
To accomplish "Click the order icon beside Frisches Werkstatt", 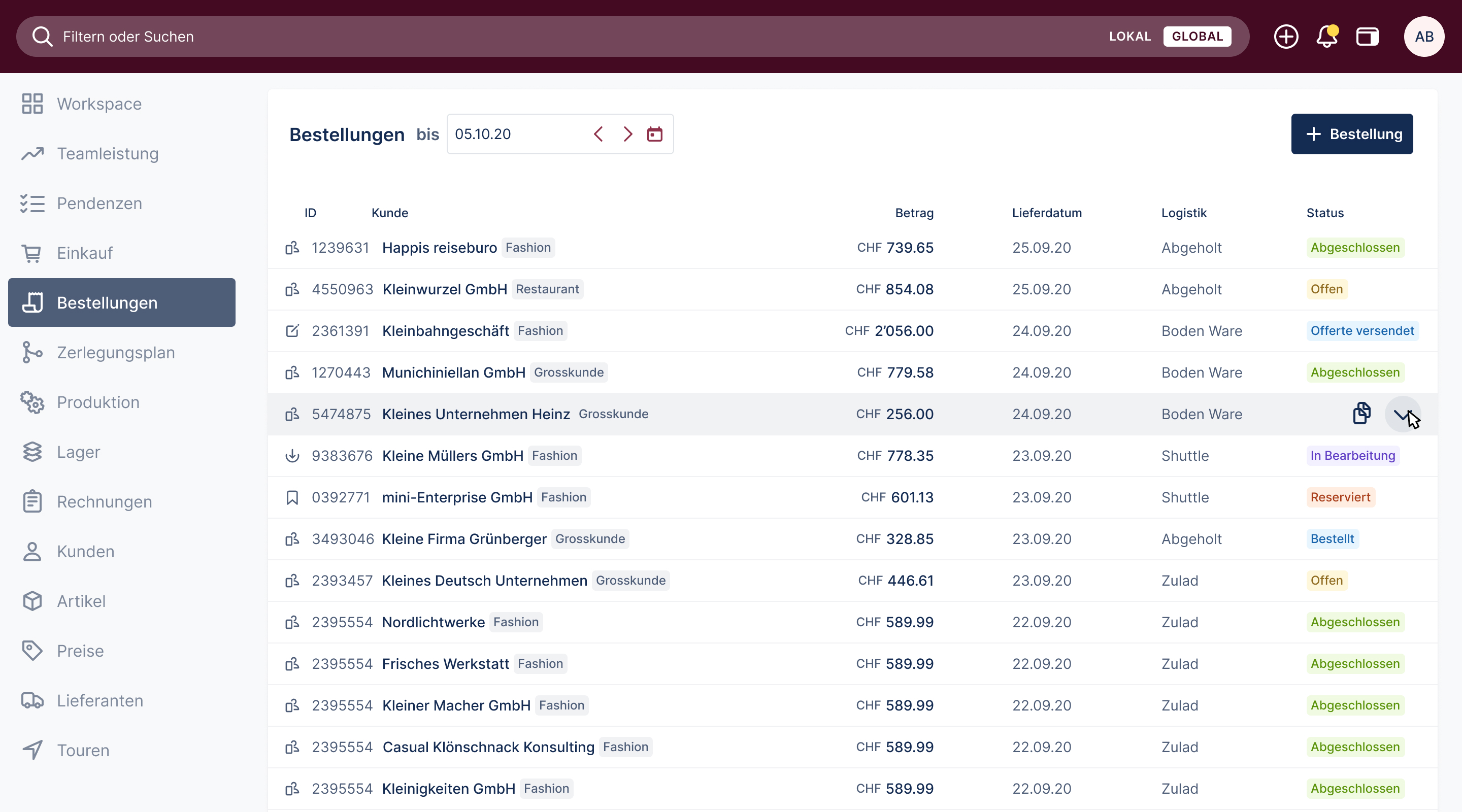I will 292,664.
